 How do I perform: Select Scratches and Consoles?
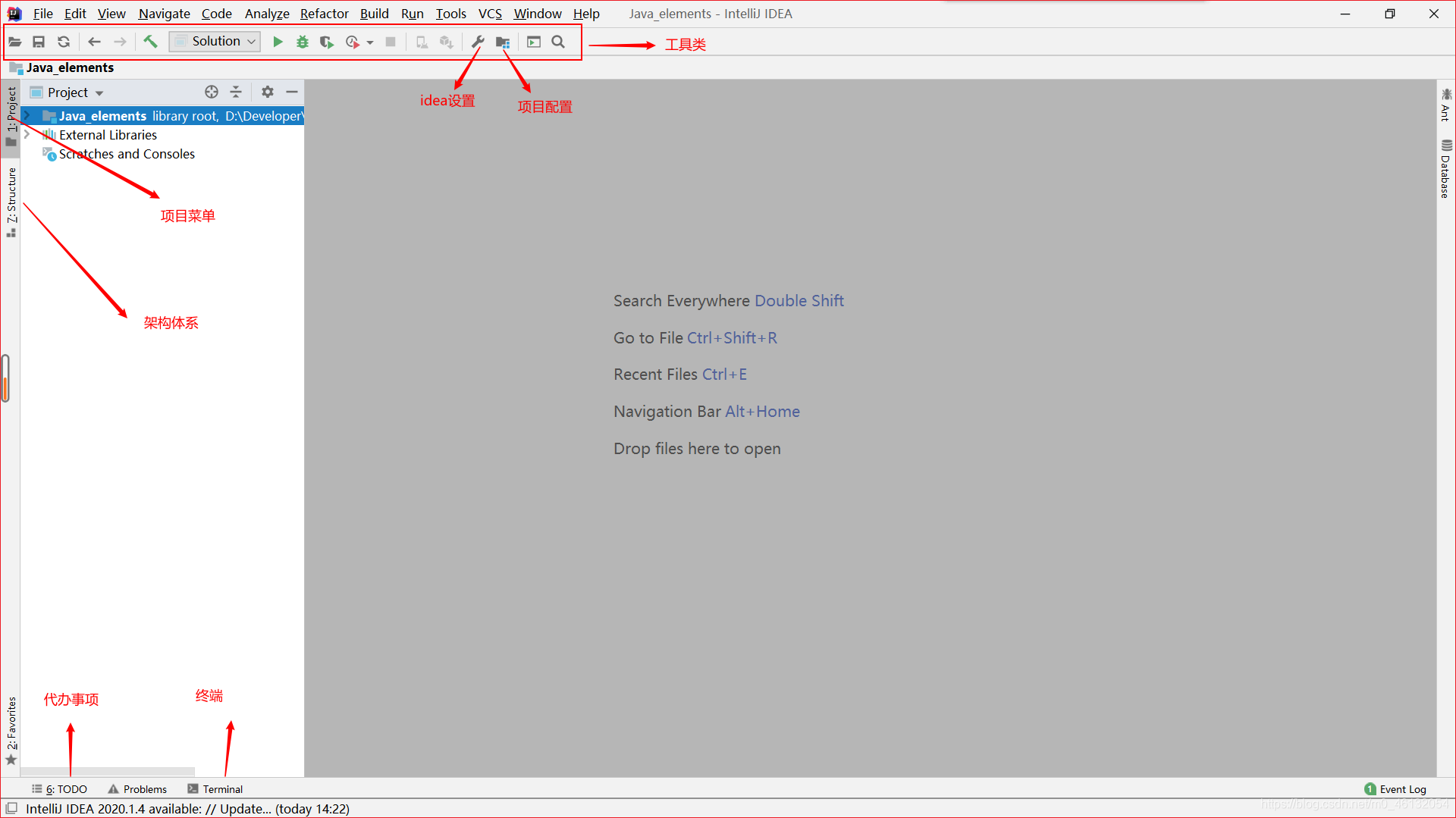tap(127, 154)
